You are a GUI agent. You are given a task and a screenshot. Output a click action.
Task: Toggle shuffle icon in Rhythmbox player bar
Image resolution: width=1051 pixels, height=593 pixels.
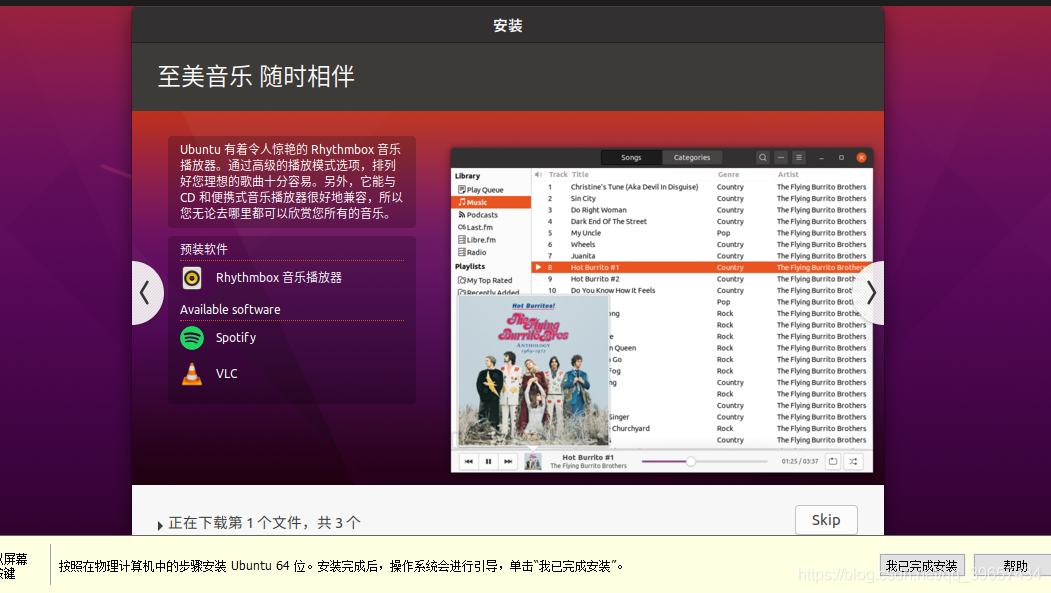point(853,461)
